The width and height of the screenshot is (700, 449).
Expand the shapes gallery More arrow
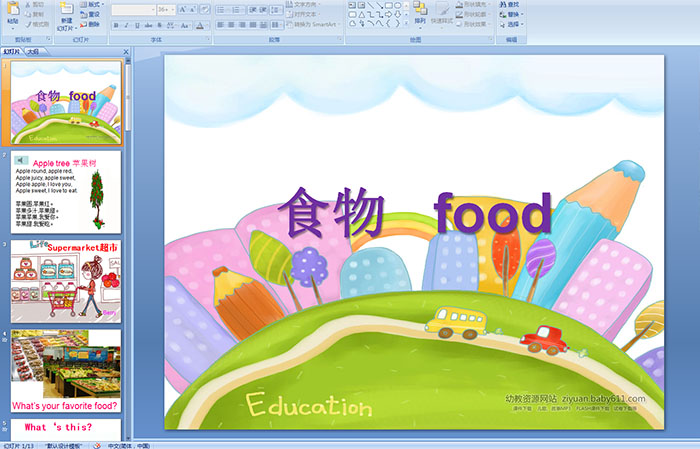[406, 24]
